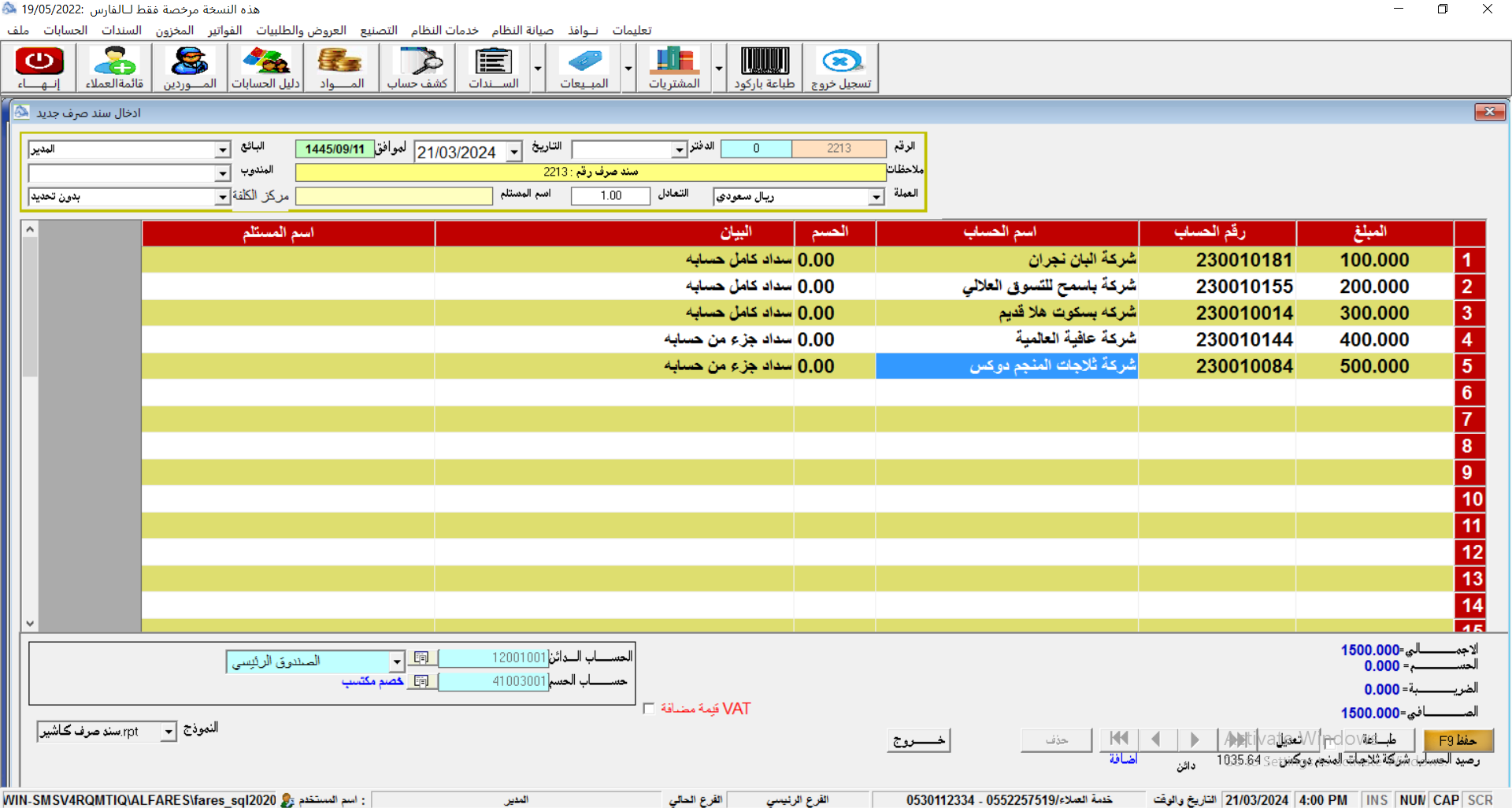The width and height of the screenshot is (1512, 808).
Task: Click the exchange rate field showing 1.00
Action: [x=610, y=195]
